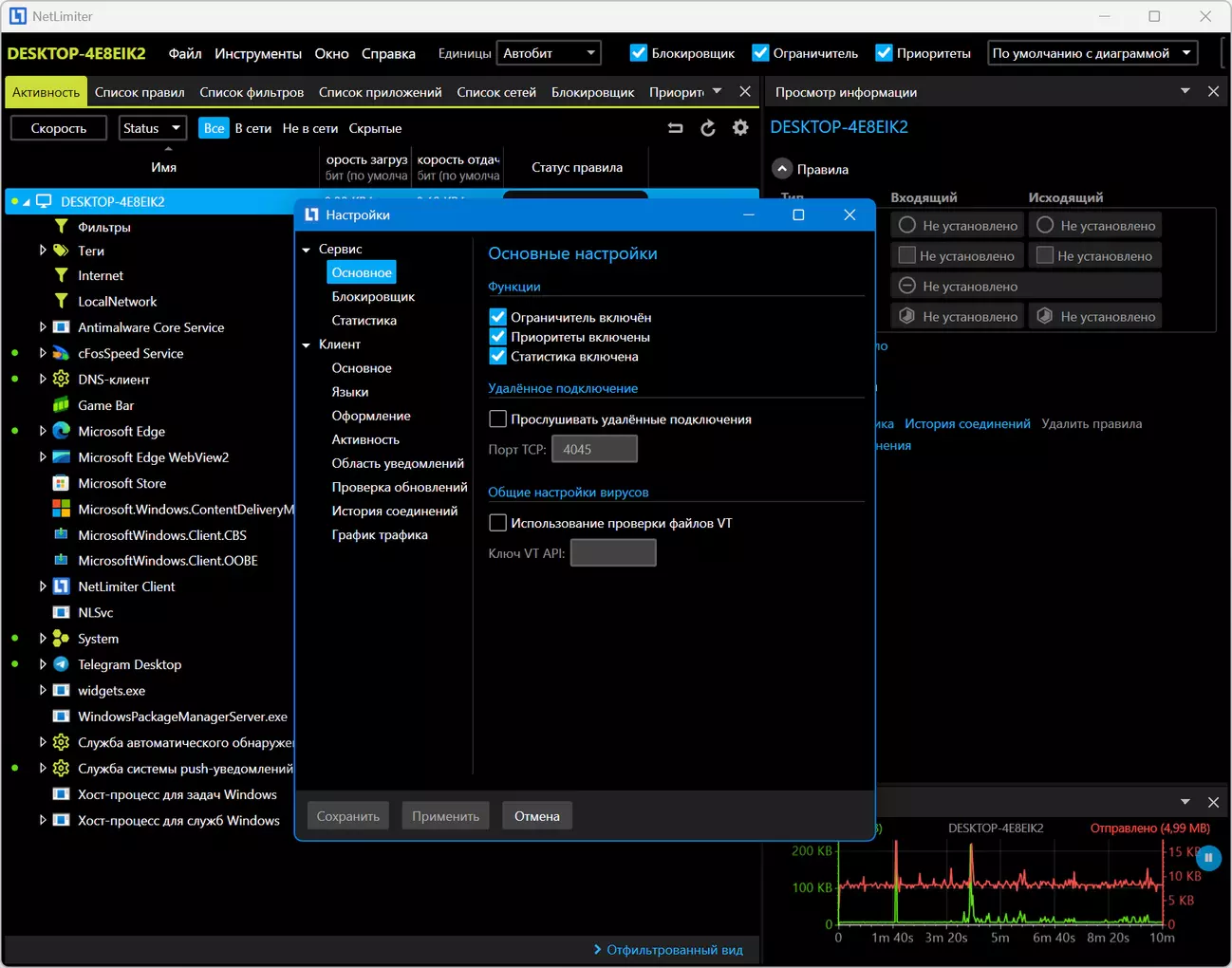Click the LocalNetwork filter icon
The width and height of the screenshot is (1232, 968).
(x=62, y=301)
